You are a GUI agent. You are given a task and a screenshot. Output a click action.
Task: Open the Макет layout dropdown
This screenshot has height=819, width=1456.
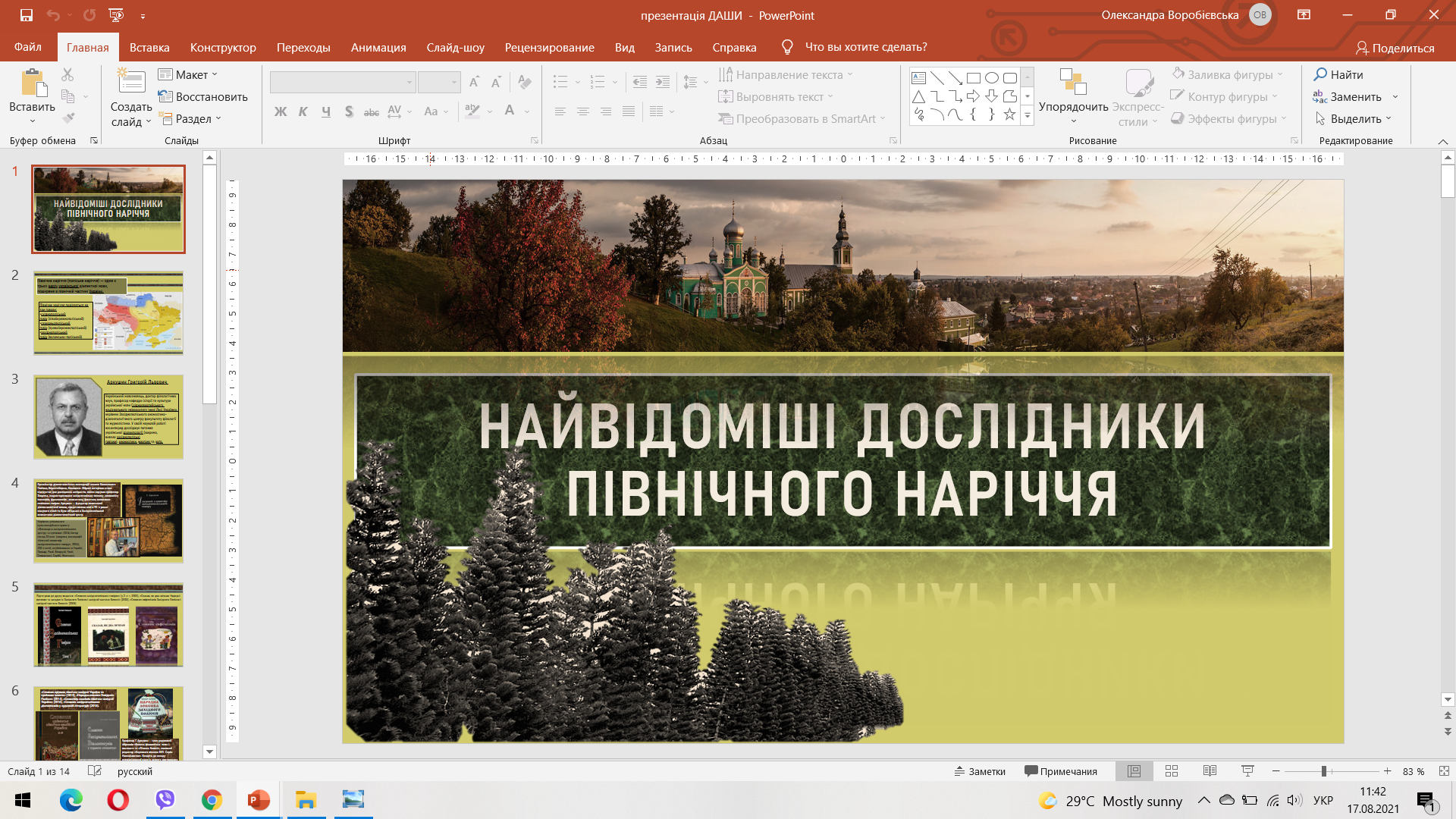[x=188, y=74]
